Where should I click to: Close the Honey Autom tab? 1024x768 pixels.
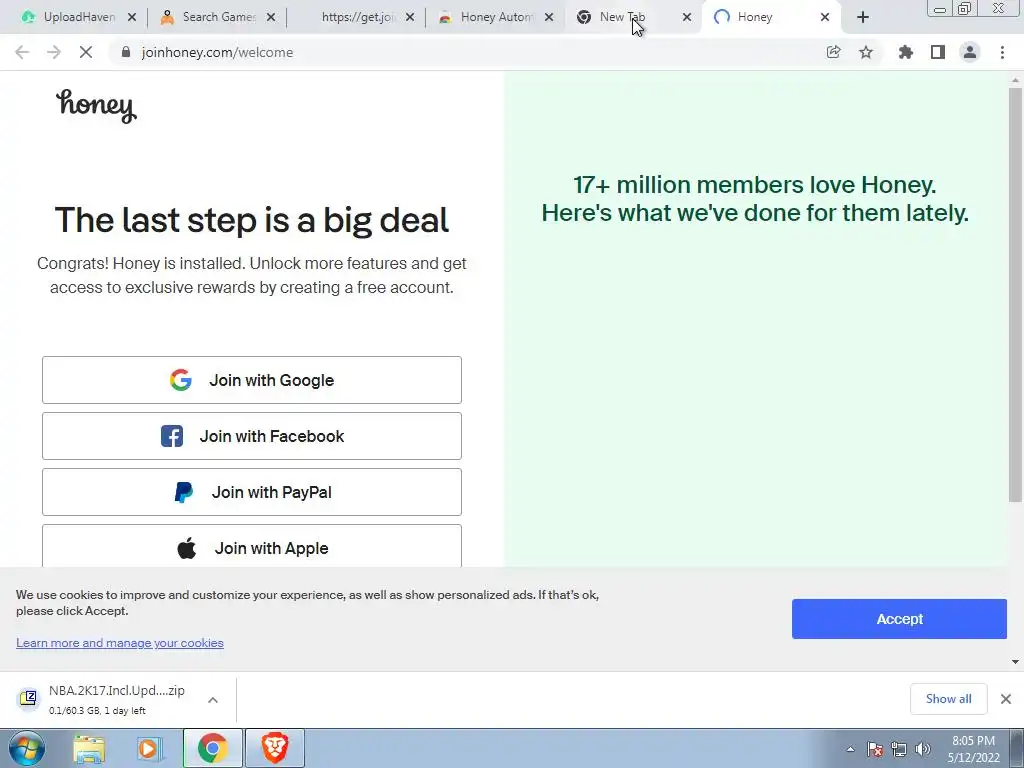549,17
